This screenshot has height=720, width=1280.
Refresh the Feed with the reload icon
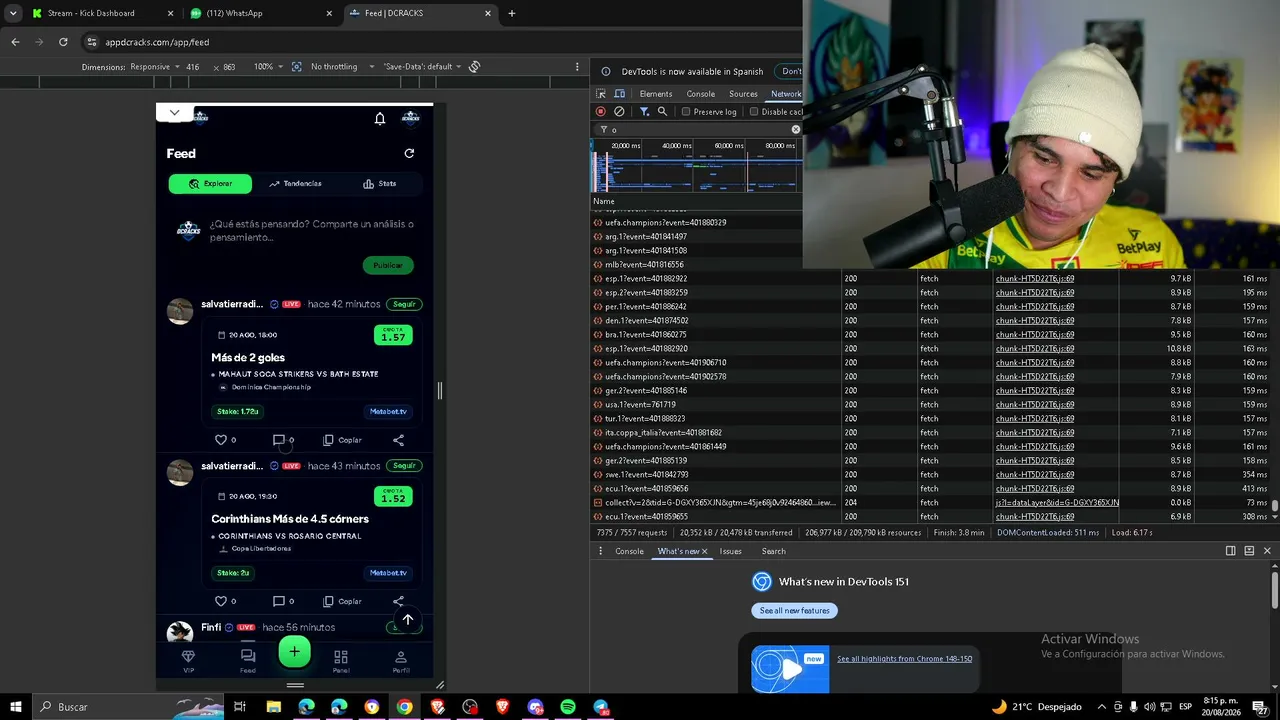coord(409,153)
